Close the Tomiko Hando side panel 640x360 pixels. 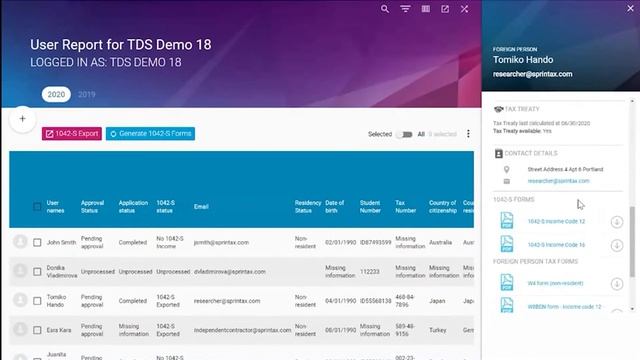630,8
